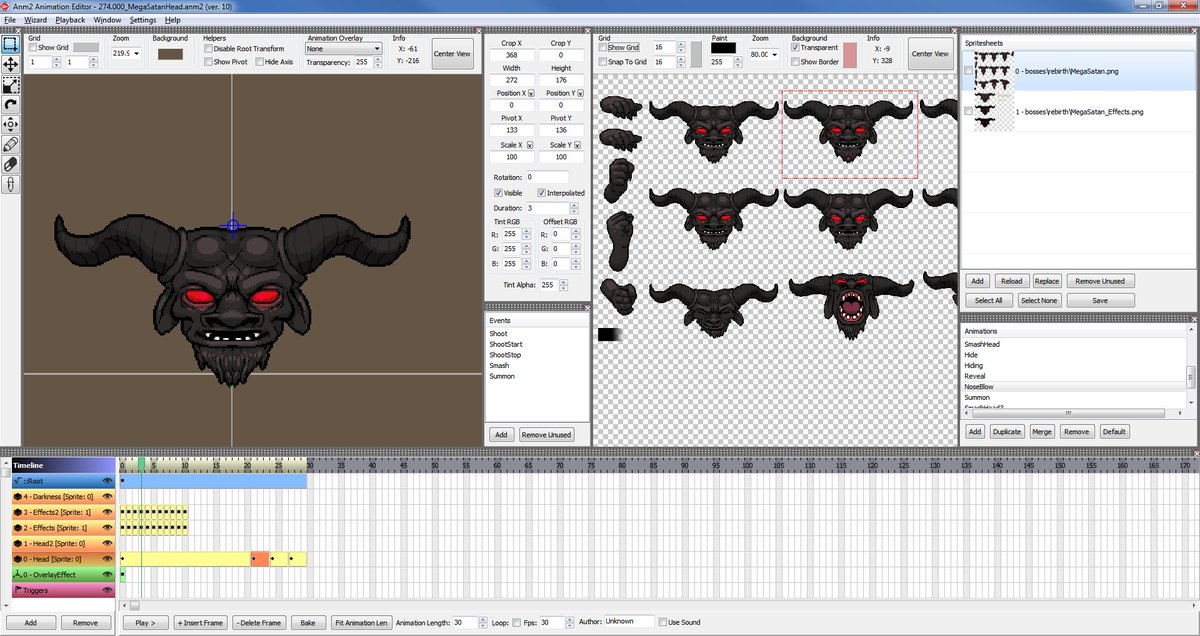The width and height of the screenshot is (1200, 636).
Task: Open the pink spritesheet Background color swatch
Action: [x=850, y=55]
